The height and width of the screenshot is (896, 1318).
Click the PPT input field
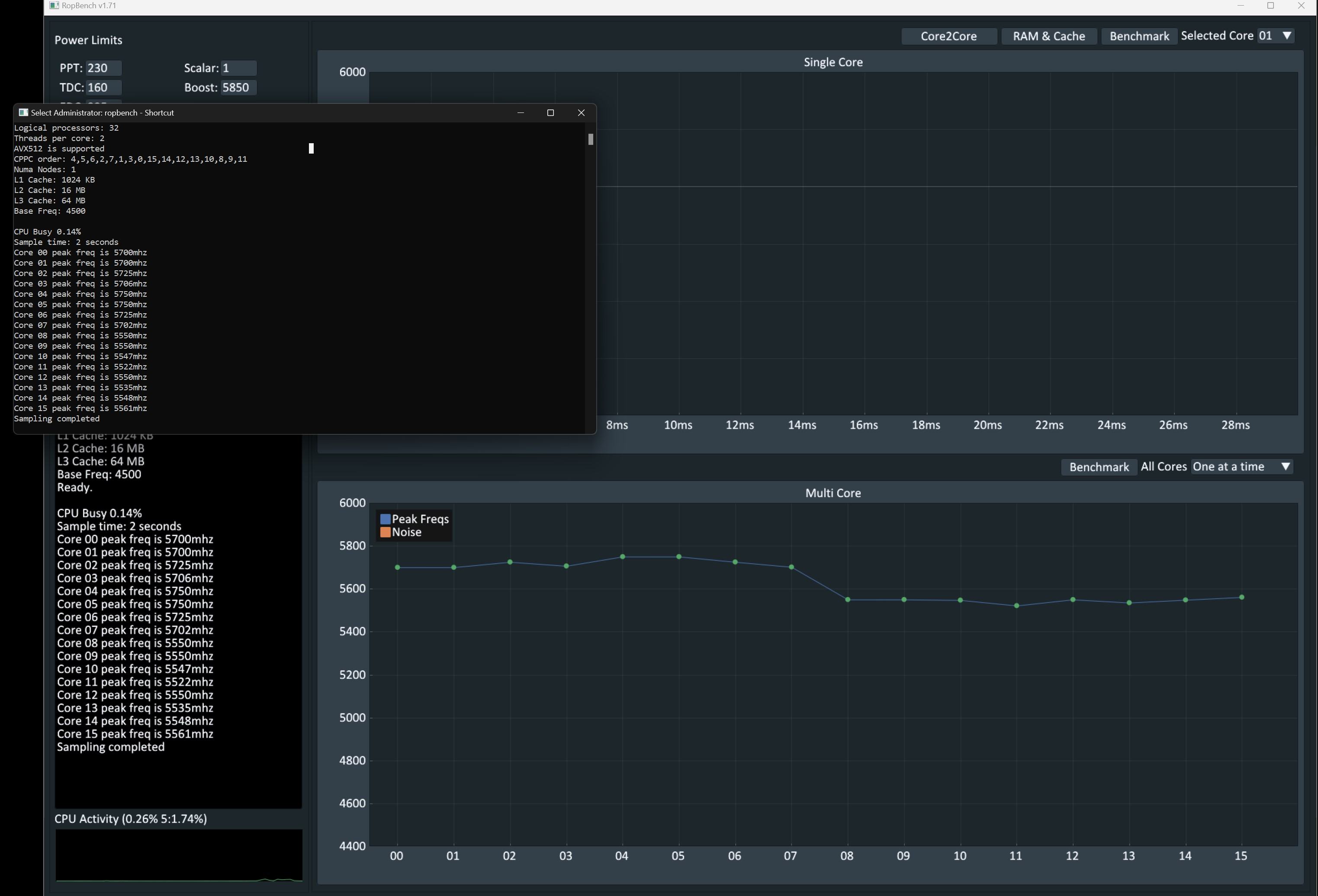[x=103, y=68]
